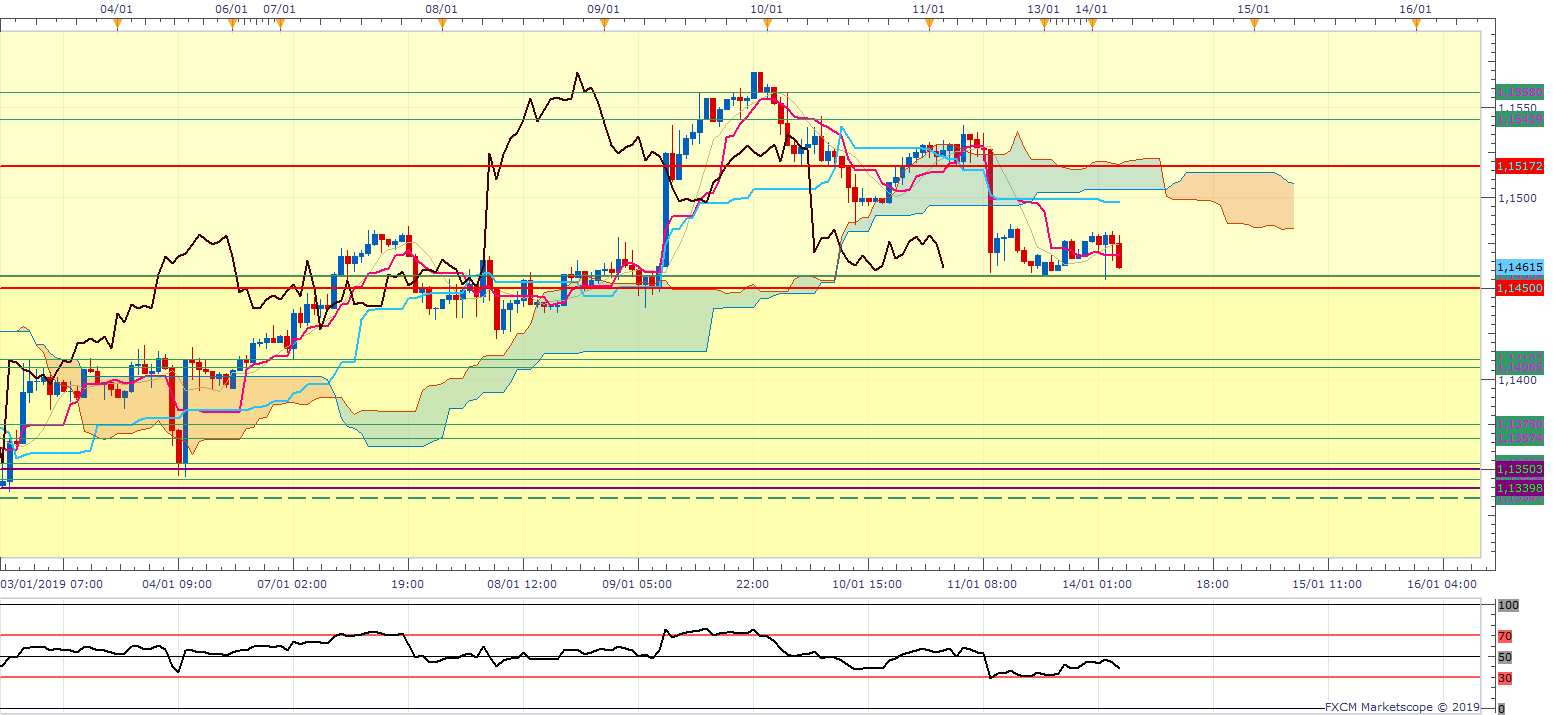
Task: Select the green 1,13750 price label
Action: pyautogui.click(x=1519, y=425)
